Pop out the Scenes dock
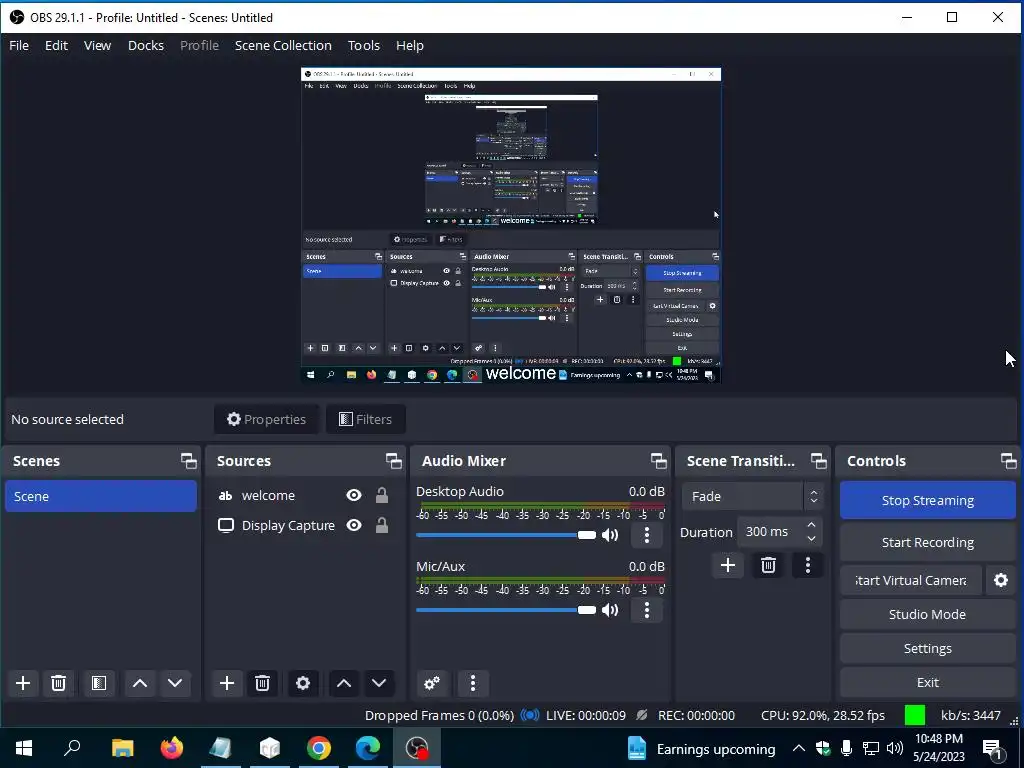The width and height of the screenshot is (1024, 768). coord(189,461)
